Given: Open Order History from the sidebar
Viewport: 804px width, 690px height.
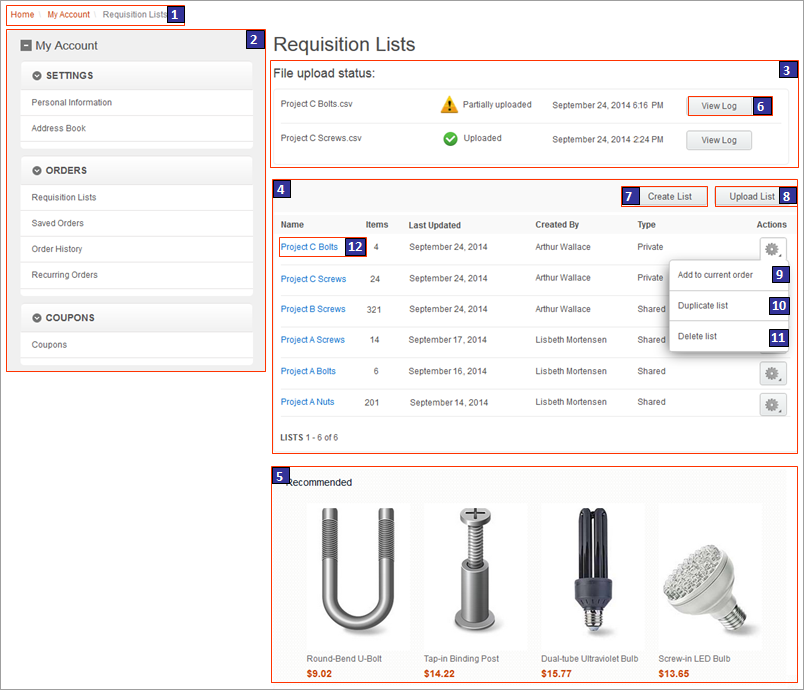Looking at the screenshot, I should pyautogui.click(x=60, y=249).
